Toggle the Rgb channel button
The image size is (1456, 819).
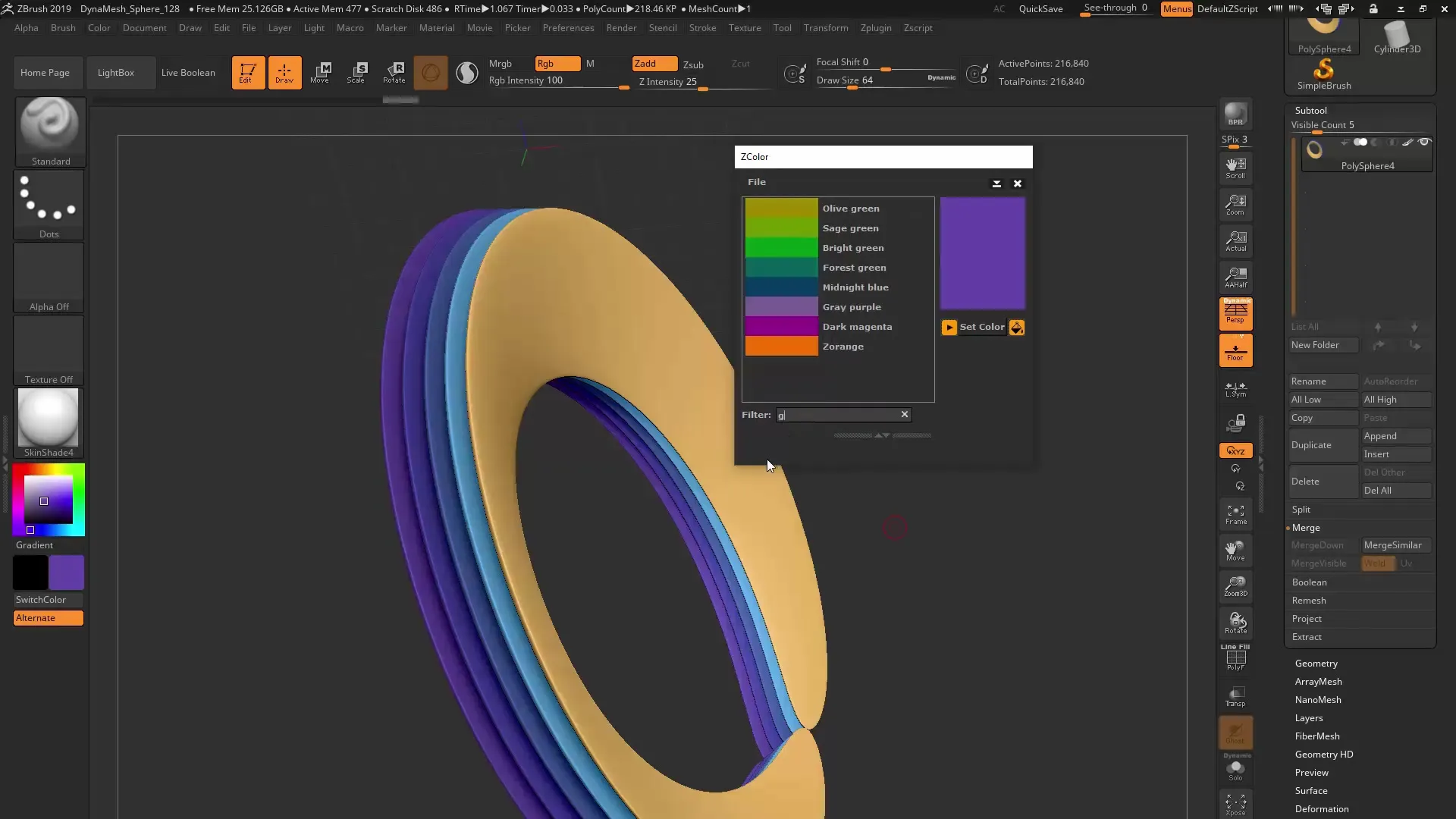coord(557,64)
